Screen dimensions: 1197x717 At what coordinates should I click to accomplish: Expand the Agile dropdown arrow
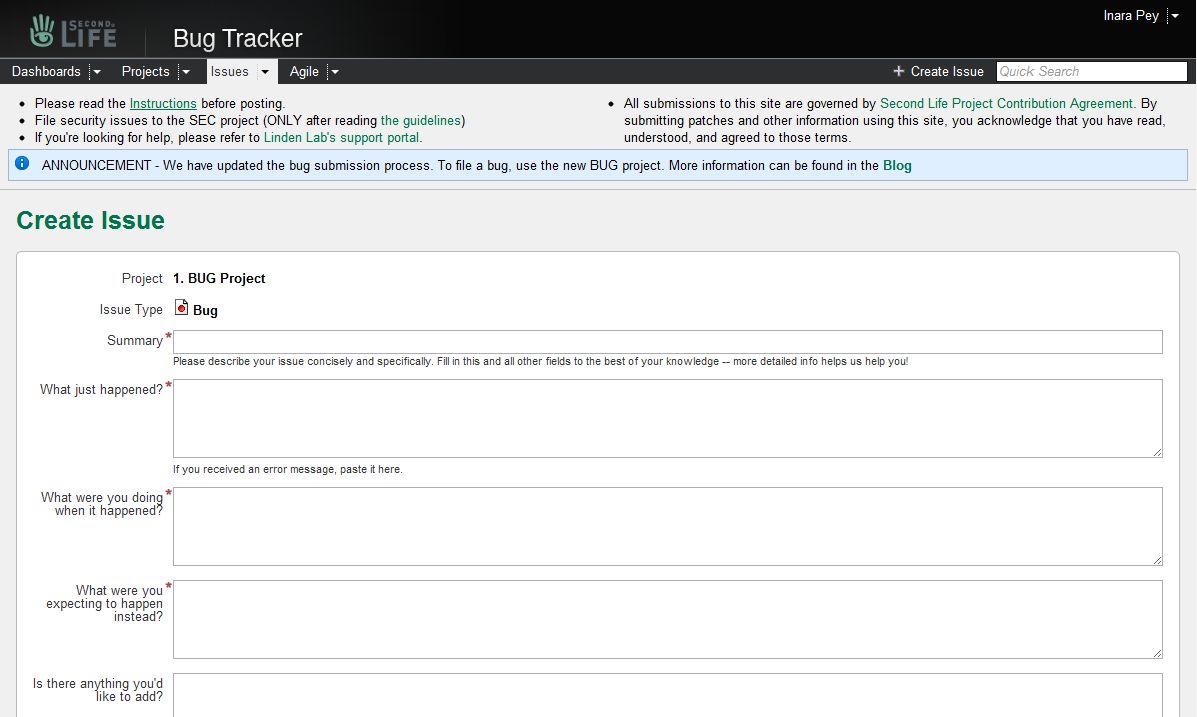click(x=334, y=72)
